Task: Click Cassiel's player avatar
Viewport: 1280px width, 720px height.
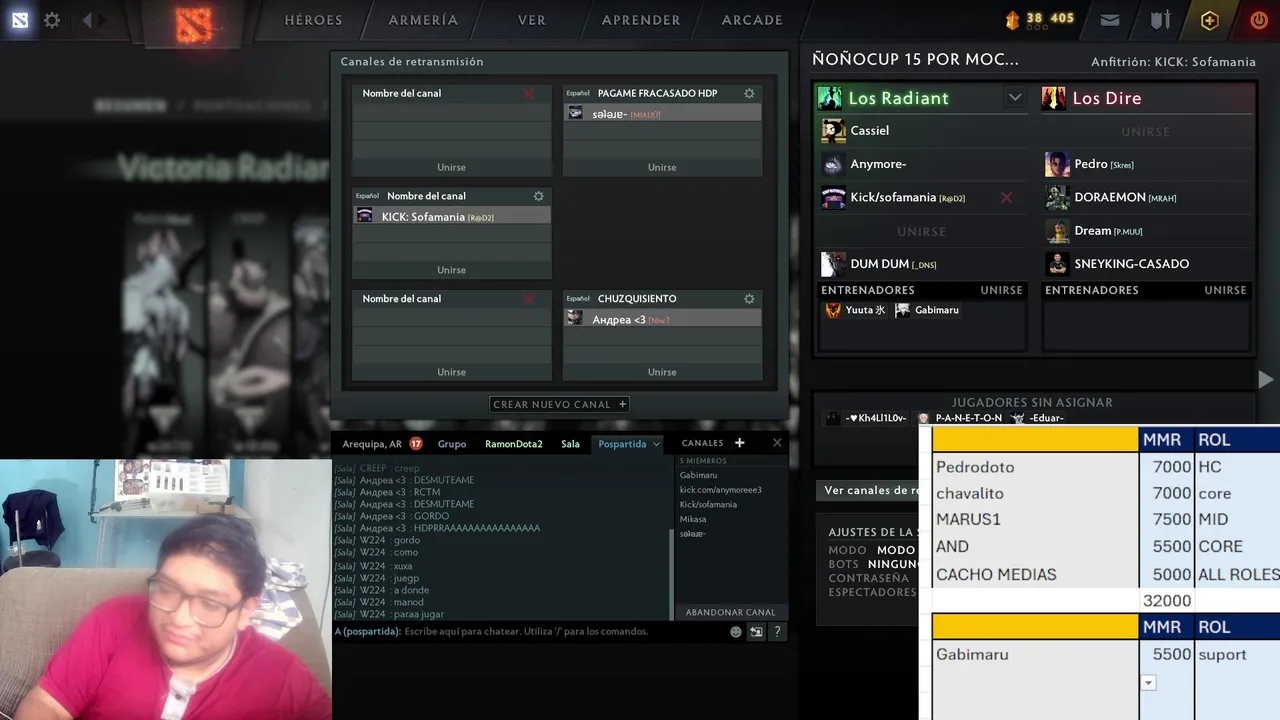Action: 833,131
